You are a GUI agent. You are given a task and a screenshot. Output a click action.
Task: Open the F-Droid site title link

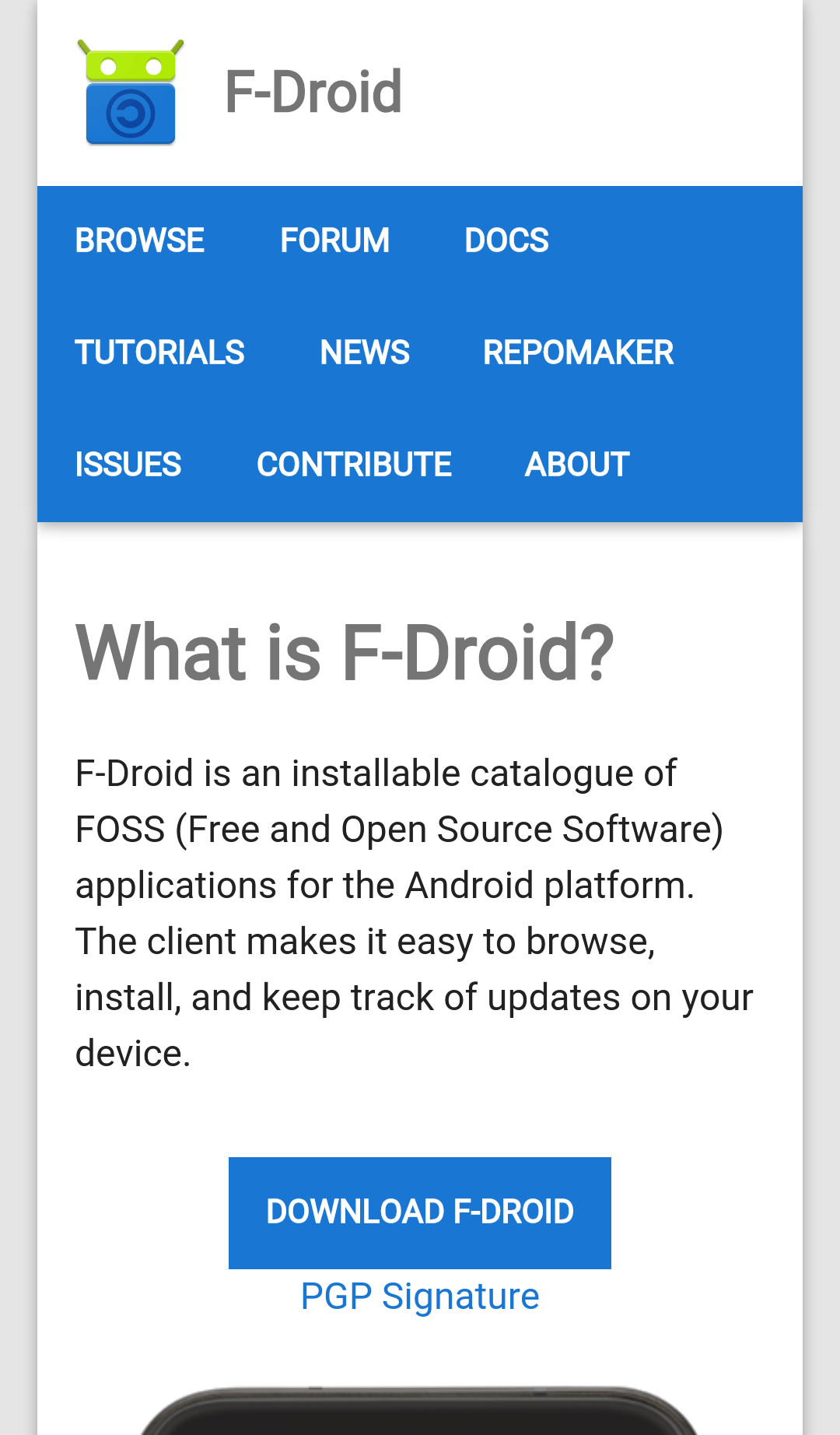click(x=313, y=92)
